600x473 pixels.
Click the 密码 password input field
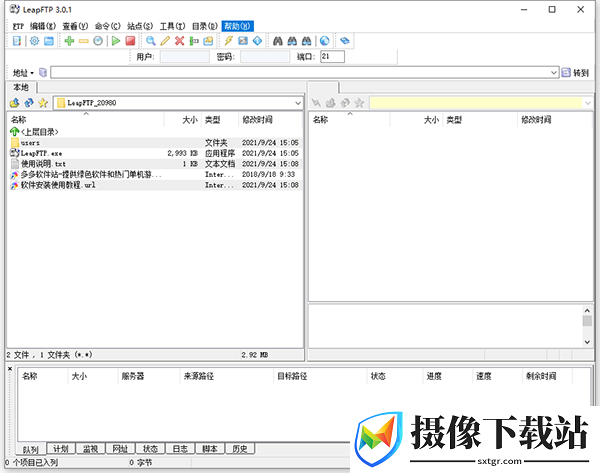(x=265, y=57)
